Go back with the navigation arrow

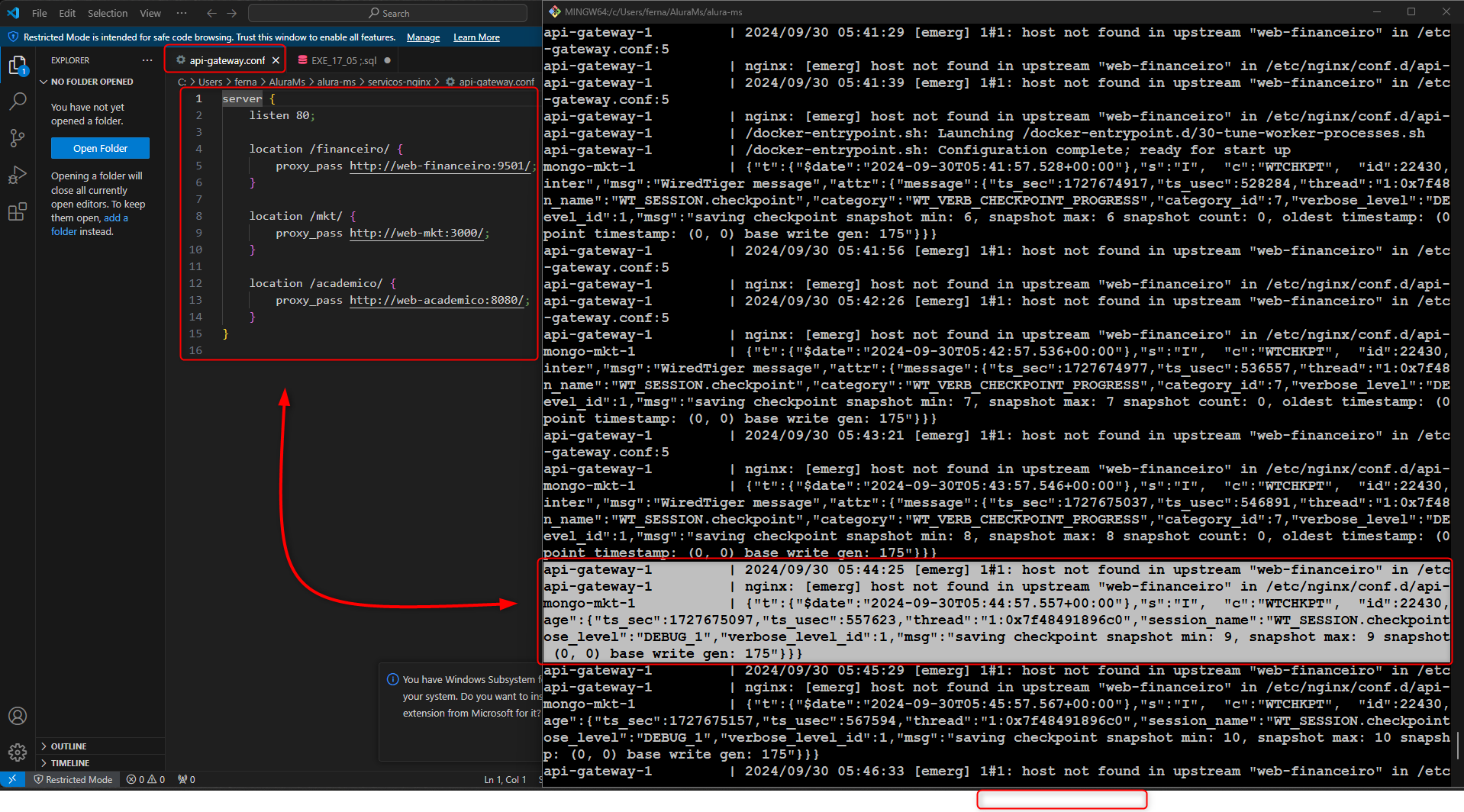(211, 13)
